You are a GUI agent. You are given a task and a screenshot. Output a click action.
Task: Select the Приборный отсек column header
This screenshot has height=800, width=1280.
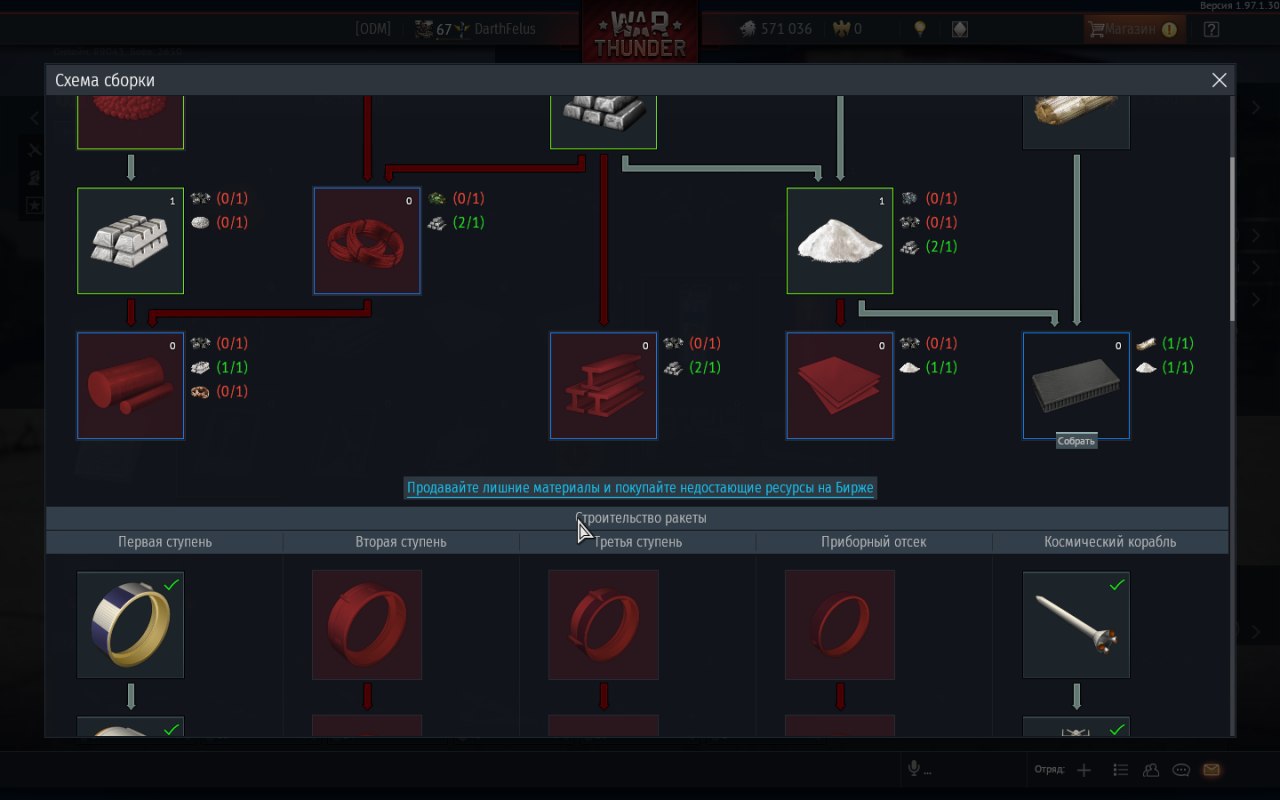click(874, 542)
